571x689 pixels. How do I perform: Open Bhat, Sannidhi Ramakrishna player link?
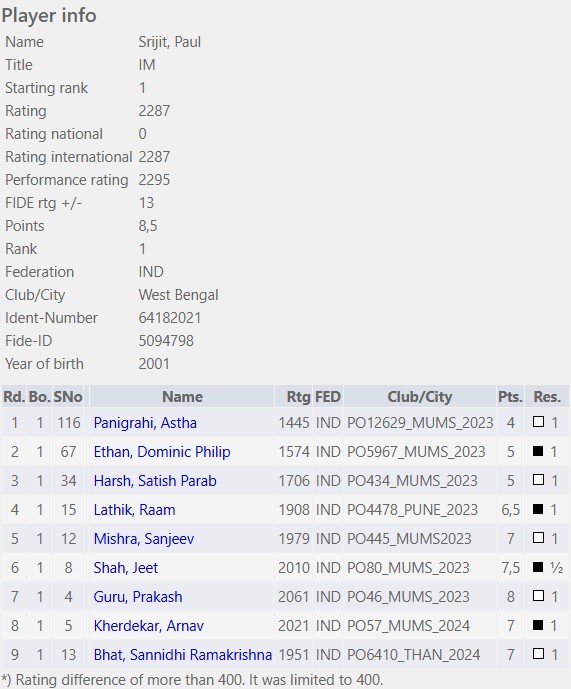[182, 655]
